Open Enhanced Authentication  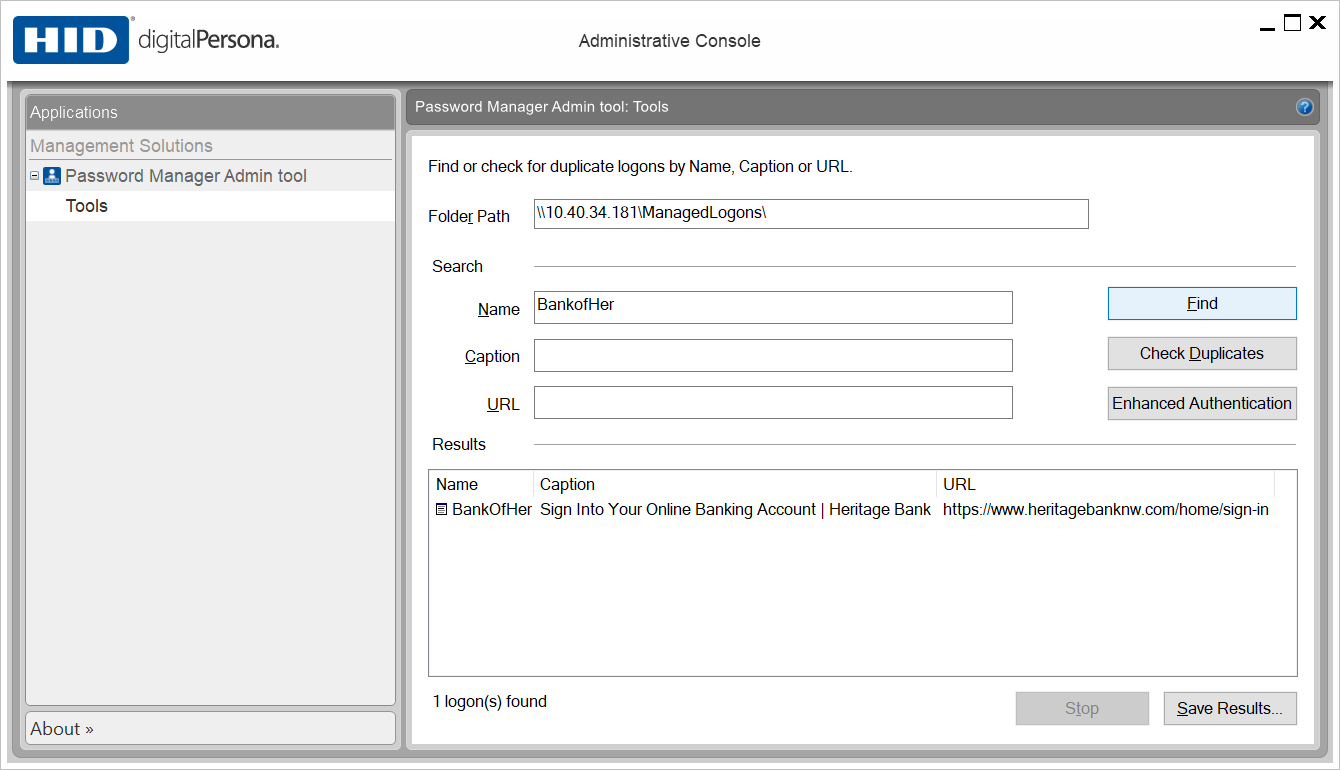(1201, 404)
